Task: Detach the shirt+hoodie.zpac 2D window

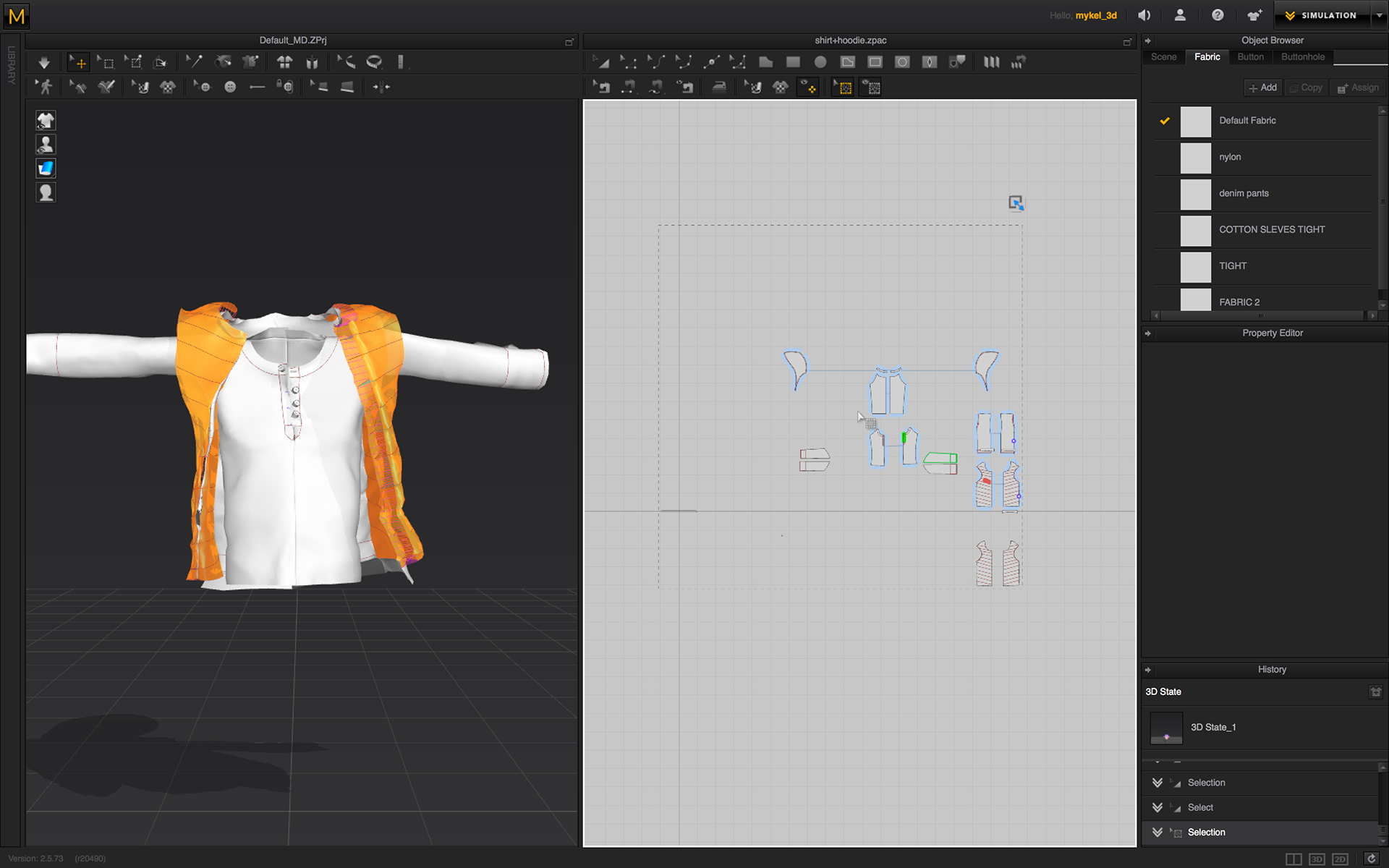Action: coord(1127,41)
